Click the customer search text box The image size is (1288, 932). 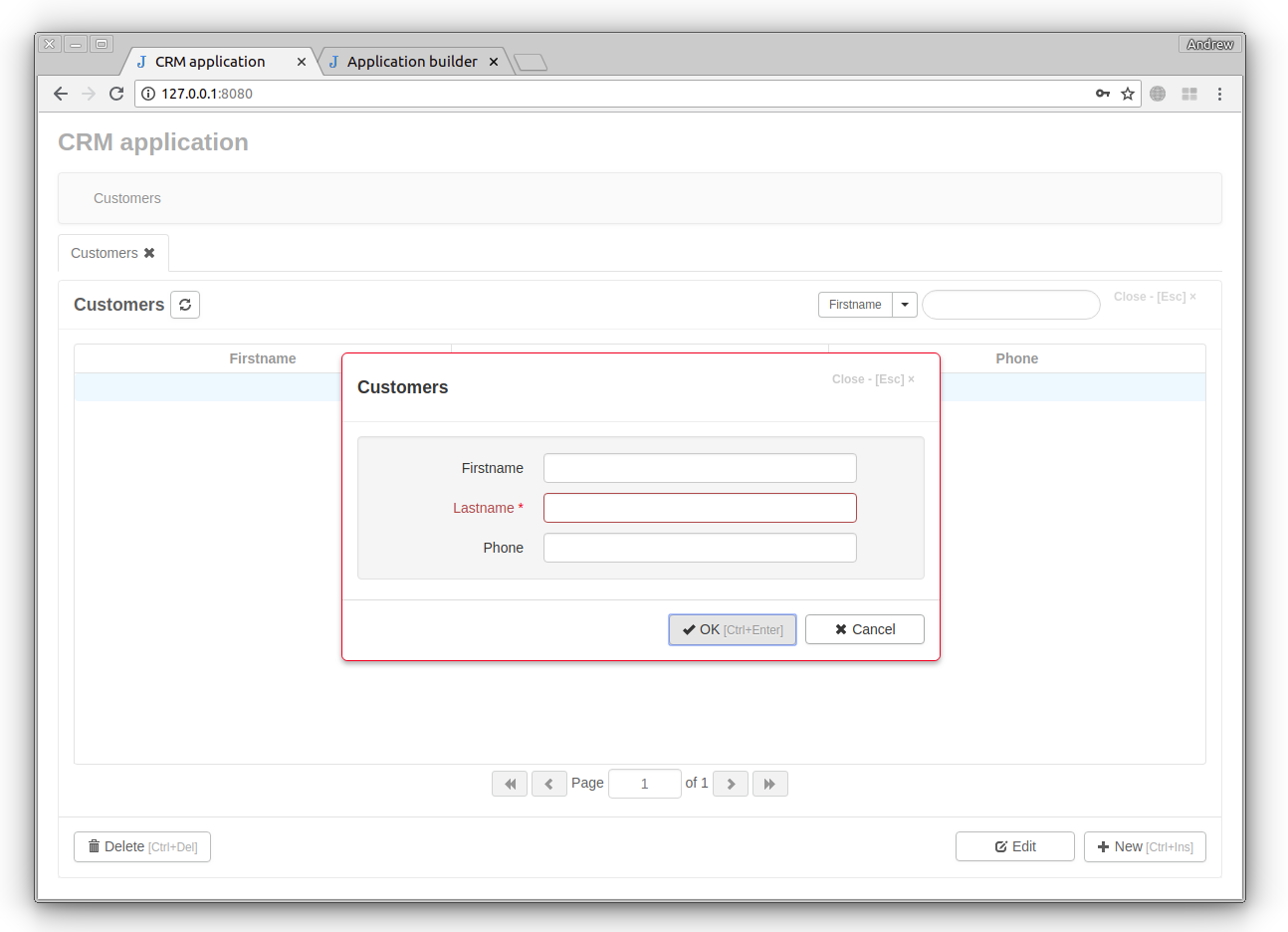(x=1011, y=305)
